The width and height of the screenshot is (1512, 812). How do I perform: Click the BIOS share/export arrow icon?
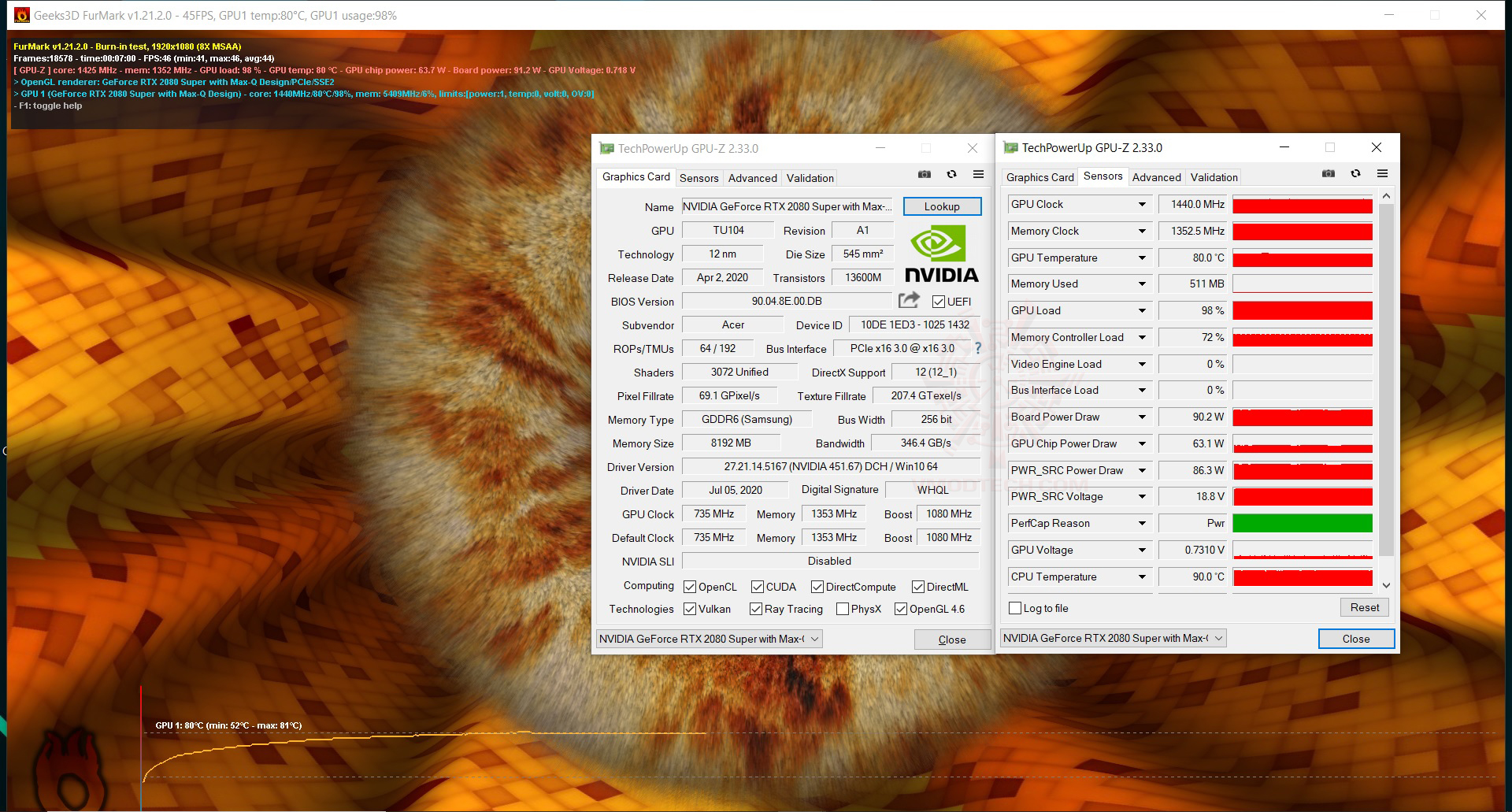click(909, 300)
